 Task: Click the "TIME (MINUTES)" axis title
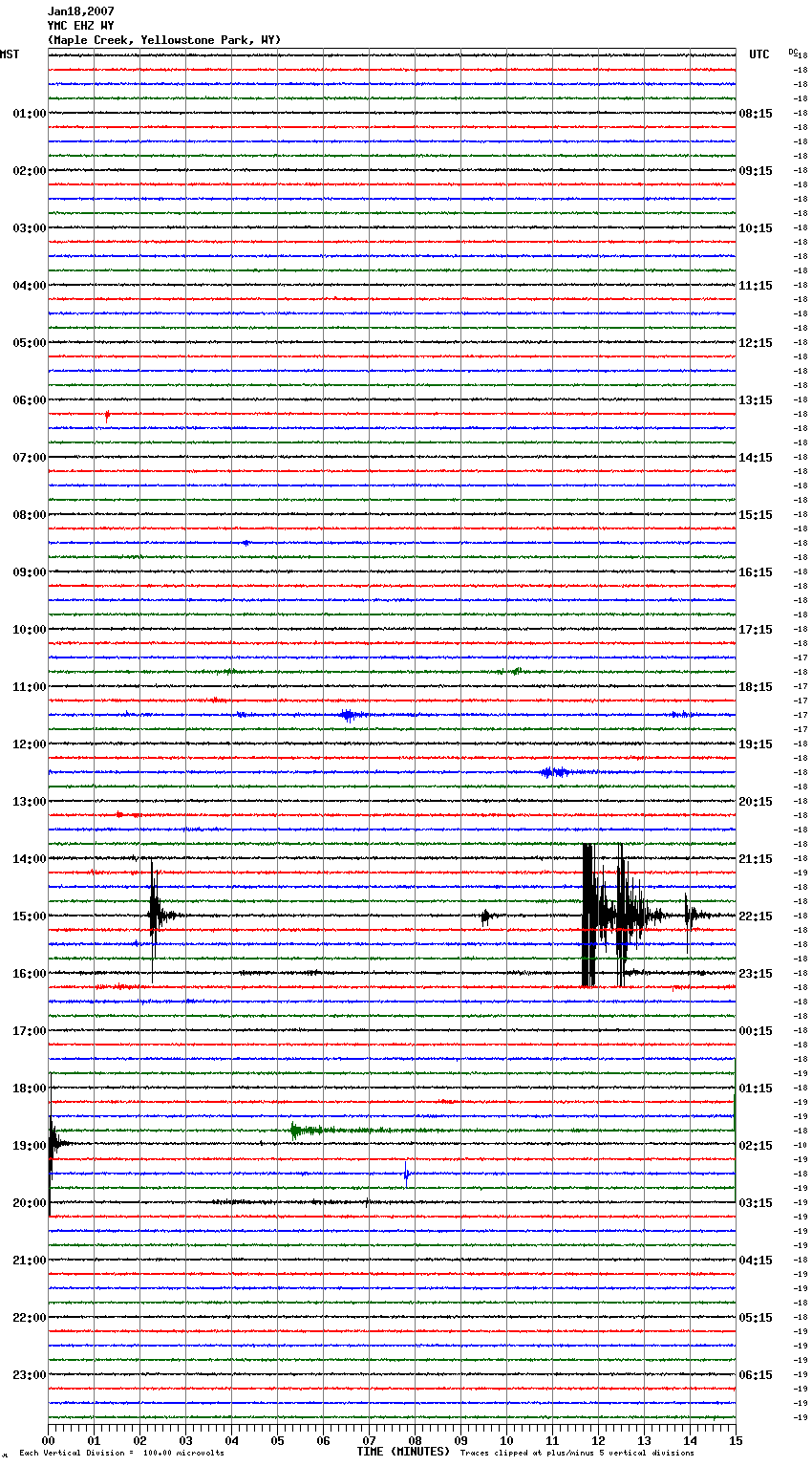pos(403,1452)
